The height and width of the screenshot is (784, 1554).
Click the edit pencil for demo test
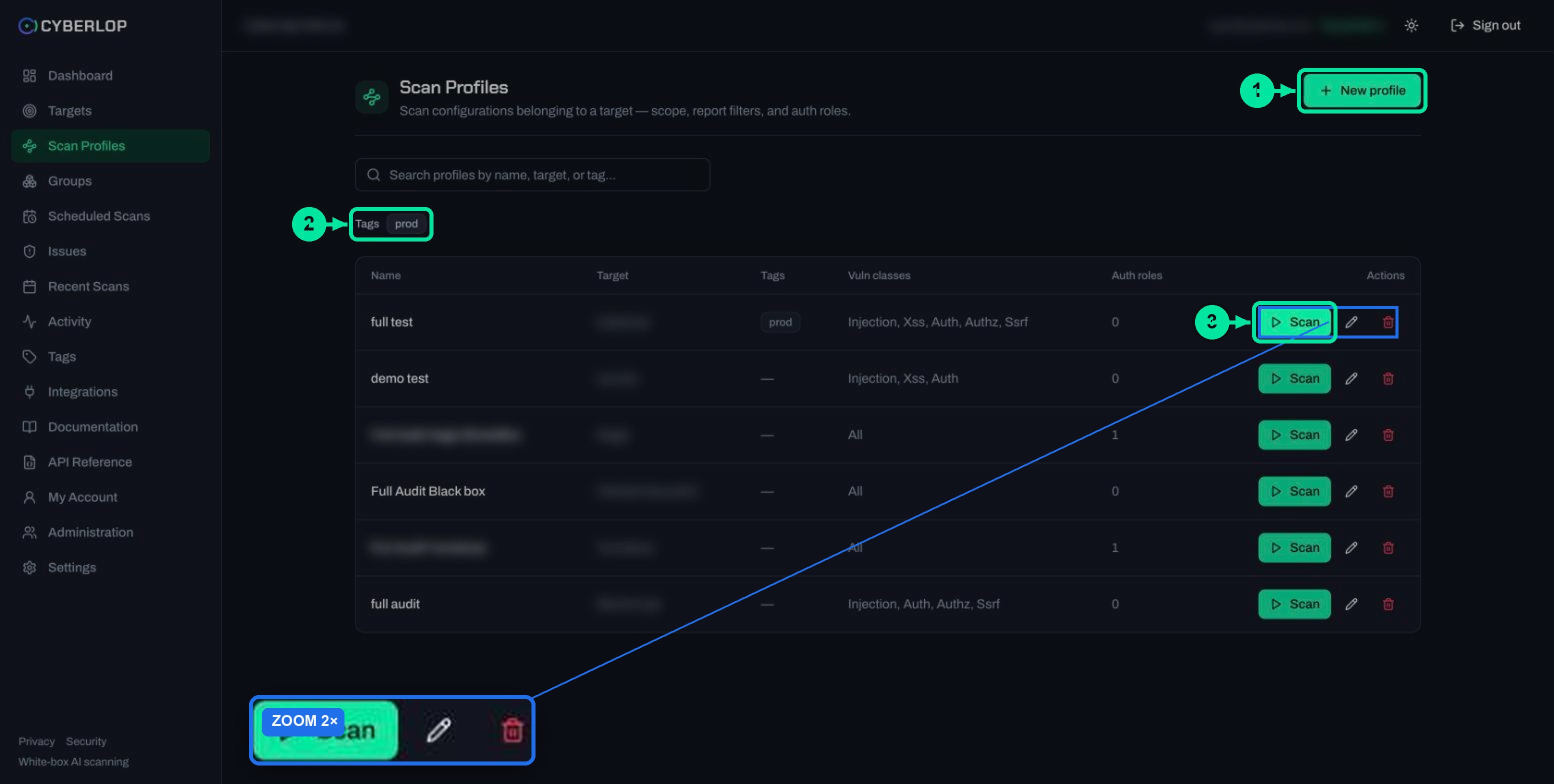click(x=1351, y=378)
